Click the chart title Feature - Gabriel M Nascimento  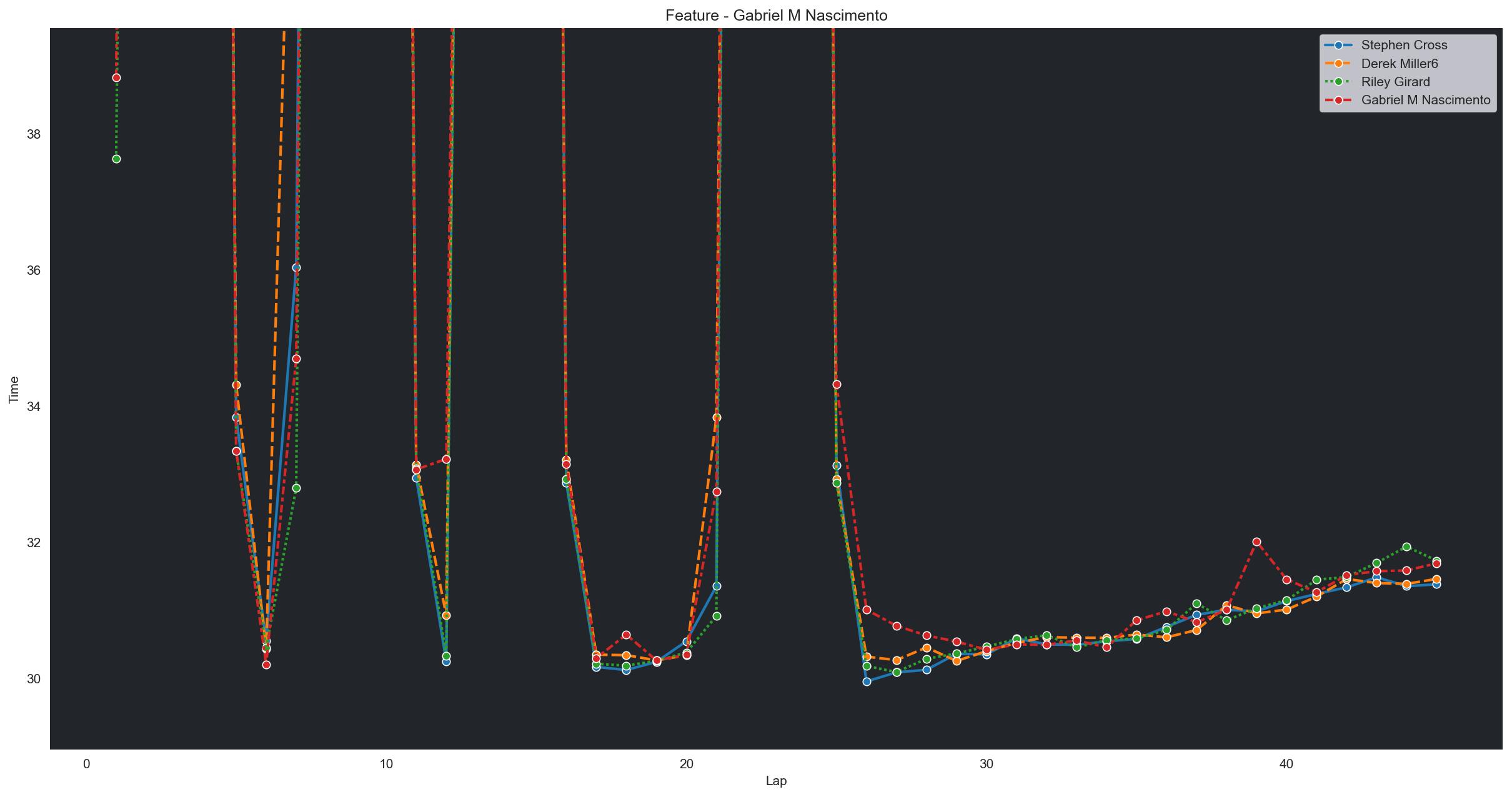pos(776,16)
